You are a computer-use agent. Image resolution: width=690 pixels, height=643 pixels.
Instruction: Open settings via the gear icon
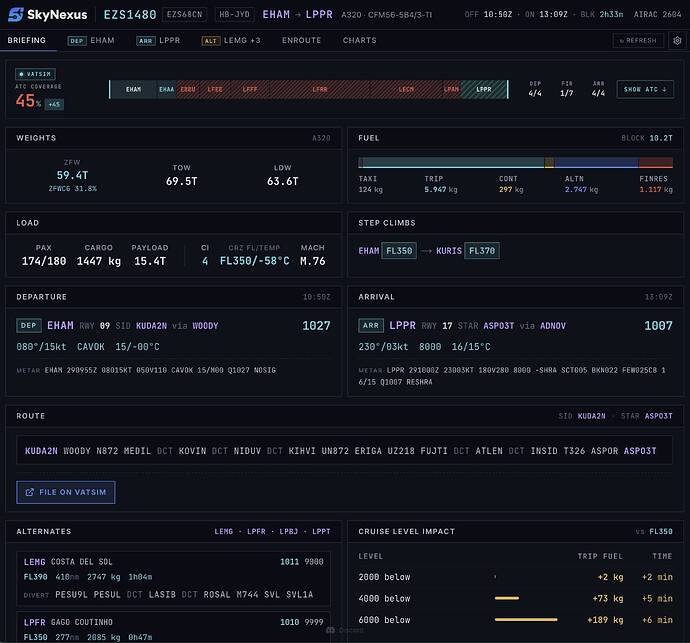click(677, 40)
